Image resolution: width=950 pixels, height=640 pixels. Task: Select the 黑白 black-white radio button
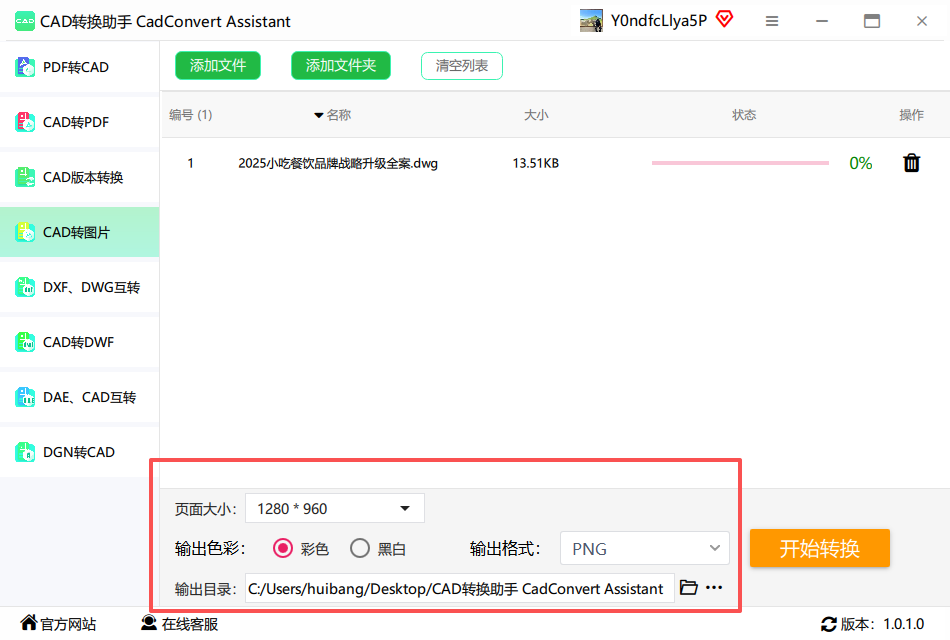click(x=360, y=549)
